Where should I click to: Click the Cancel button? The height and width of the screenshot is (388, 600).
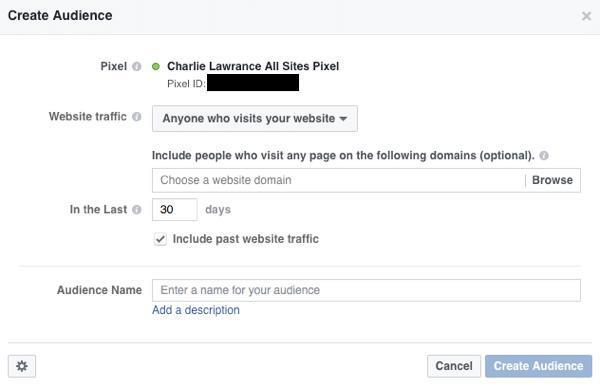pos(454,366)
